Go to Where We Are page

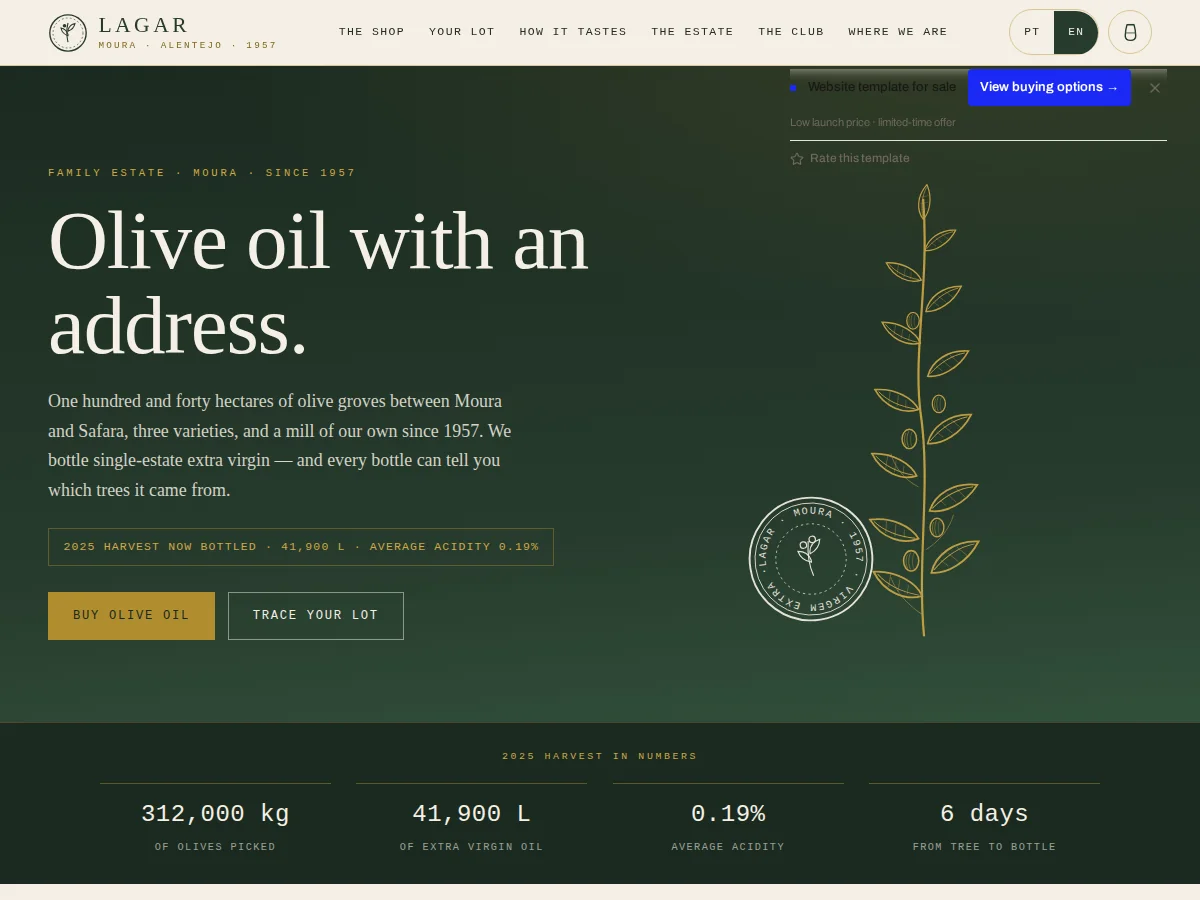click(x=898, y=32)
